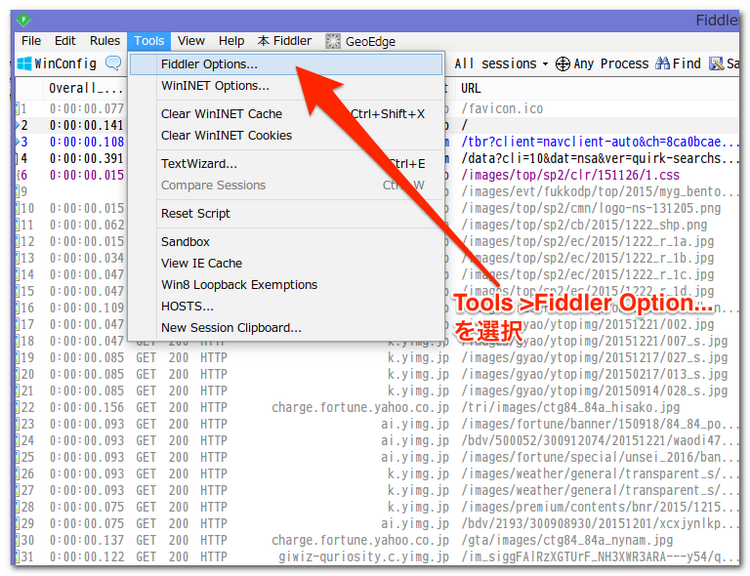Click session 11 1222_shp.png URL
750x576 pixels.
[584, 225]
